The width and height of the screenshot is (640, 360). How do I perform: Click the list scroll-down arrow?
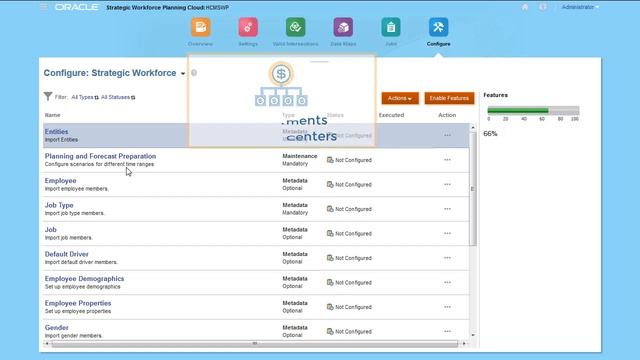[473, 335]
